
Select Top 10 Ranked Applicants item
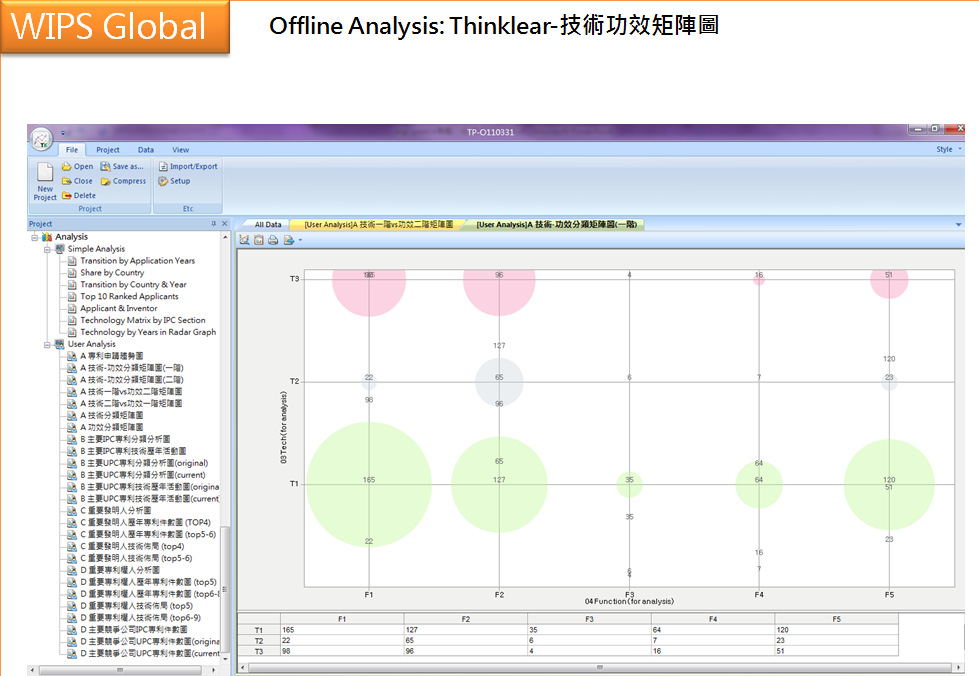(129, 297)
